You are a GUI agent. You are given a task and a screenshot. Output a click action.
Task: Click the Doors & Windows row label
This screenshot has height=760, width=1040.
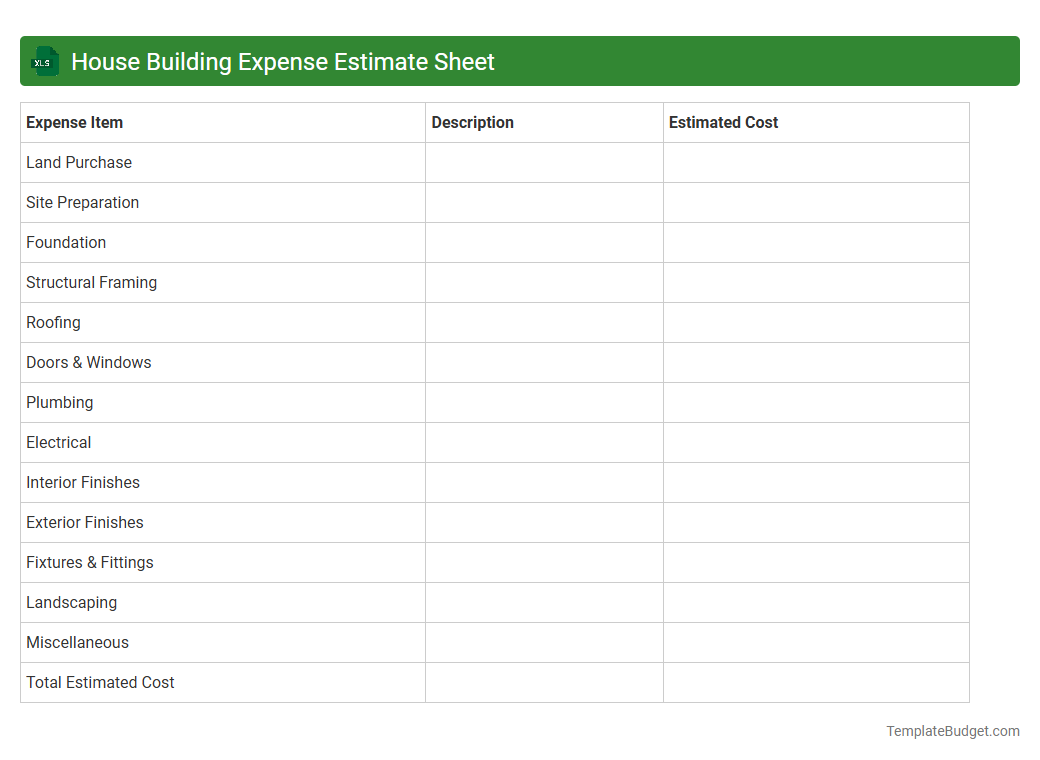[x=88, y=362]
